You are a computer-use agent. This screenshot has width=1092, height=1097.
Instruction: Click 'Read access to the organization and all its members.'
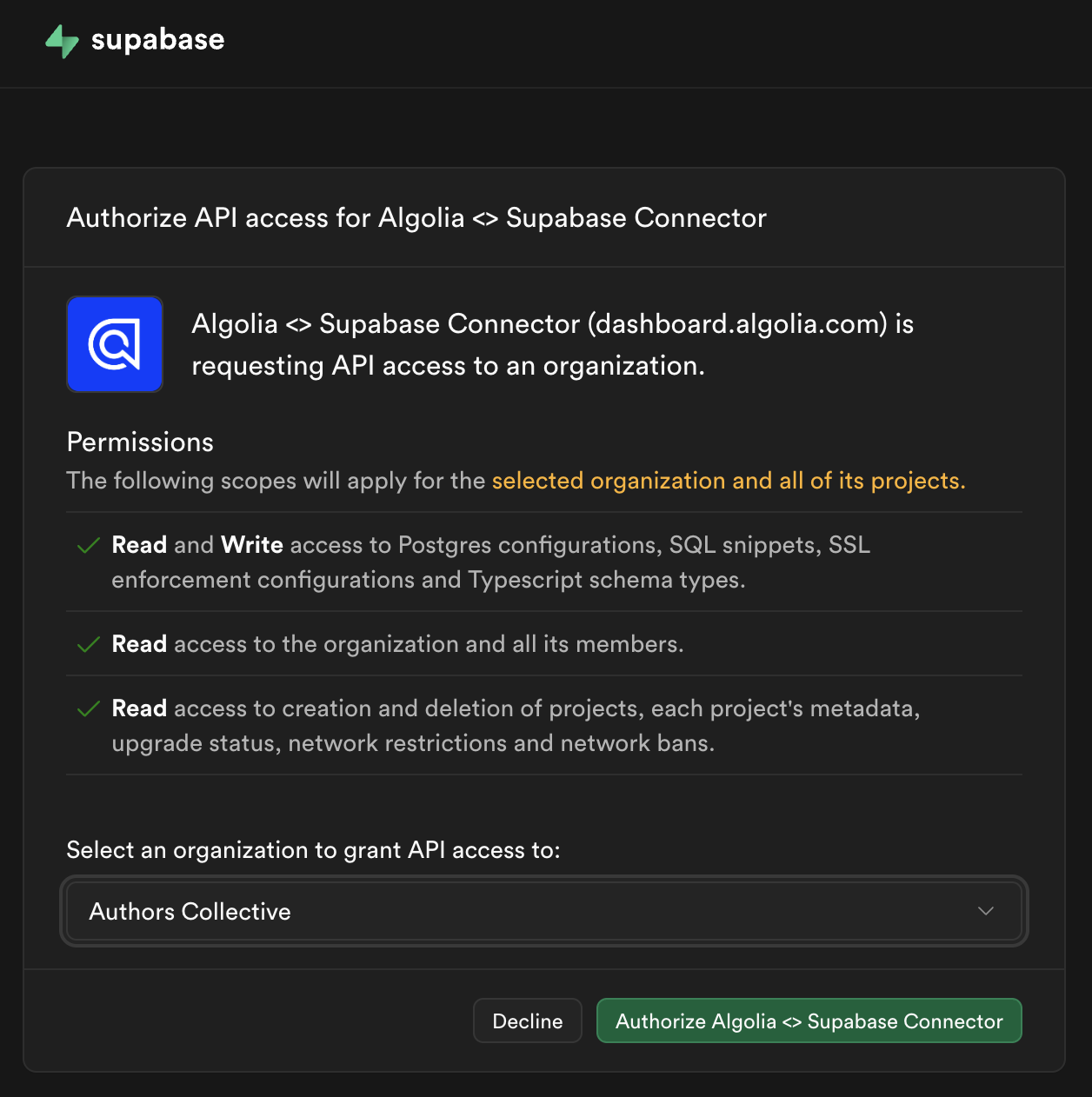(x=397, y=644)
